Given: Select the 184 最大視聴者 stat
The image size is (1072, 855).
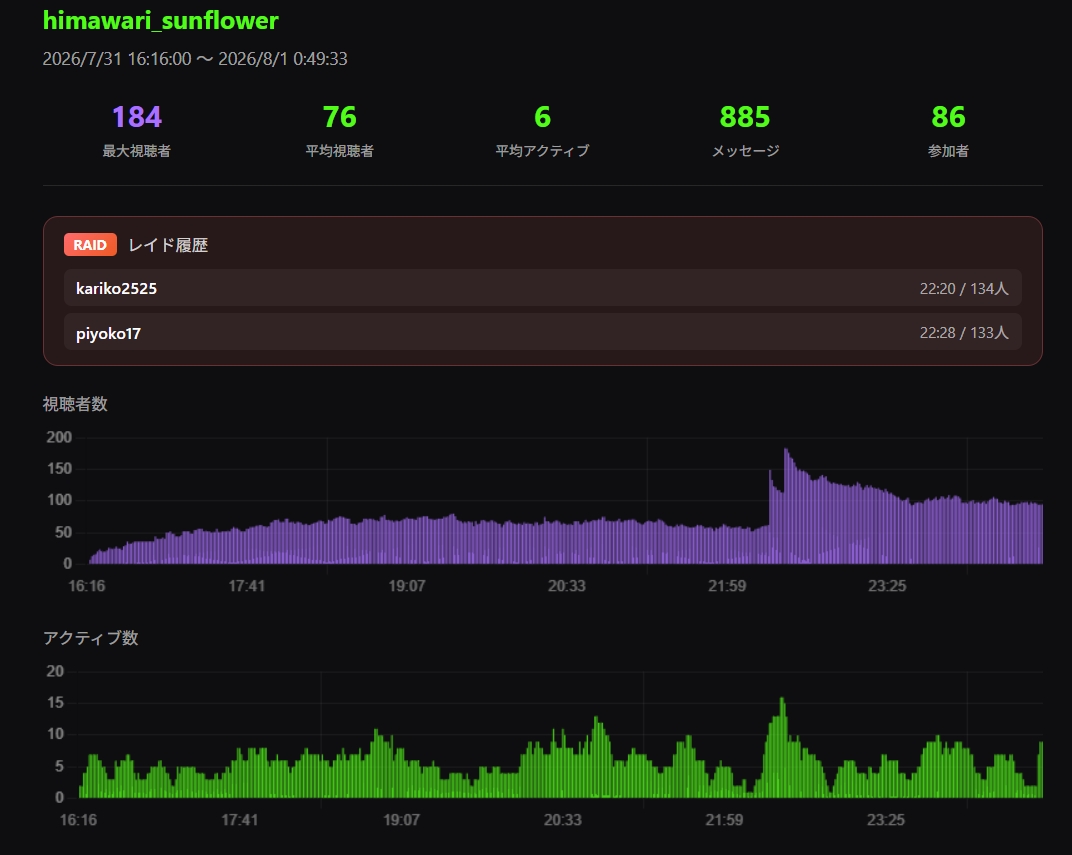Looking at the screenshot, I should click(x=137, y=130).
